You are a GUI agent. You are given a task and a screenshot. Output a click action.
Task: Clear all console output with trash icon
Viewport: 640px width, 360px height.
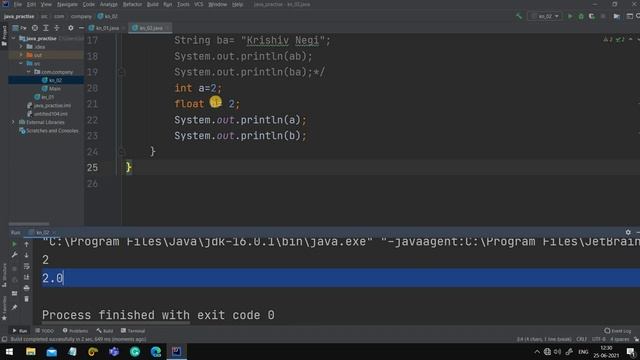point(27,299)
